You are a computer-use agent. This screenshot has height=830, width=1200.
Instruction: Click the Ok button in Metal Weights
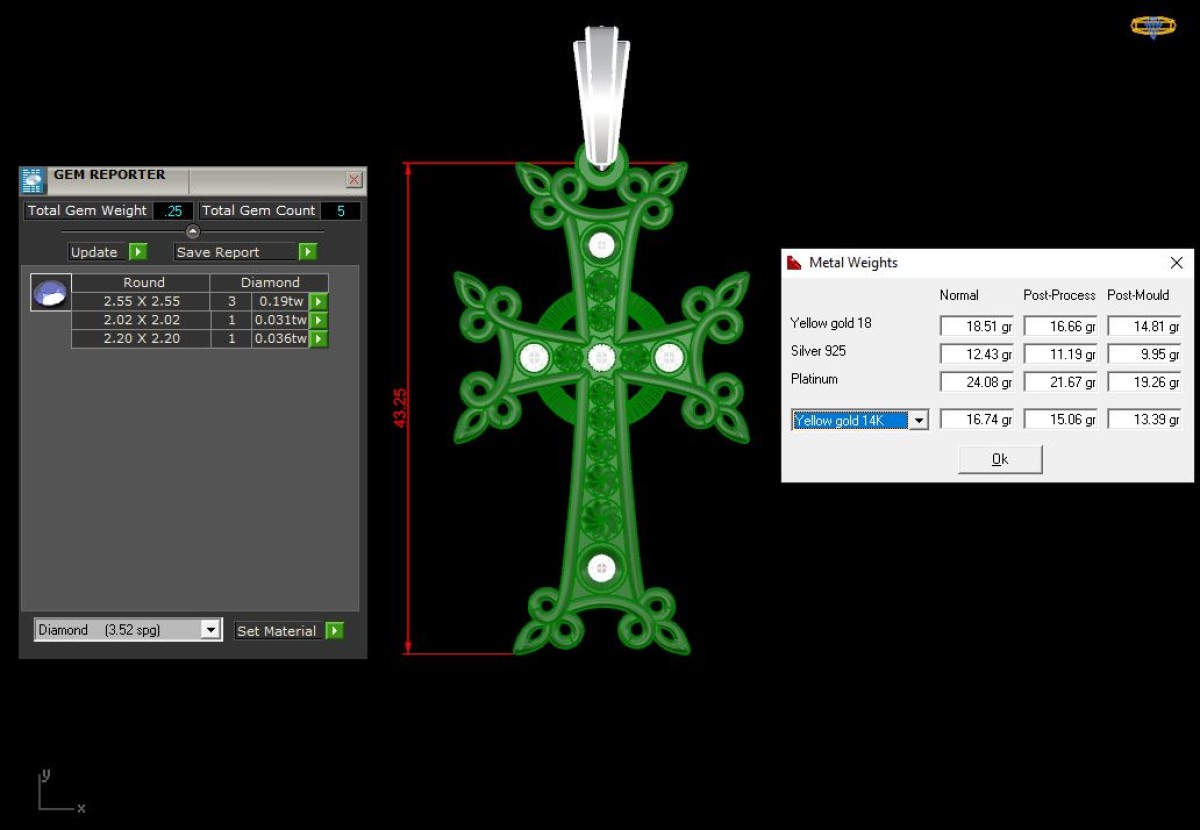click(x=1000, y=459)
